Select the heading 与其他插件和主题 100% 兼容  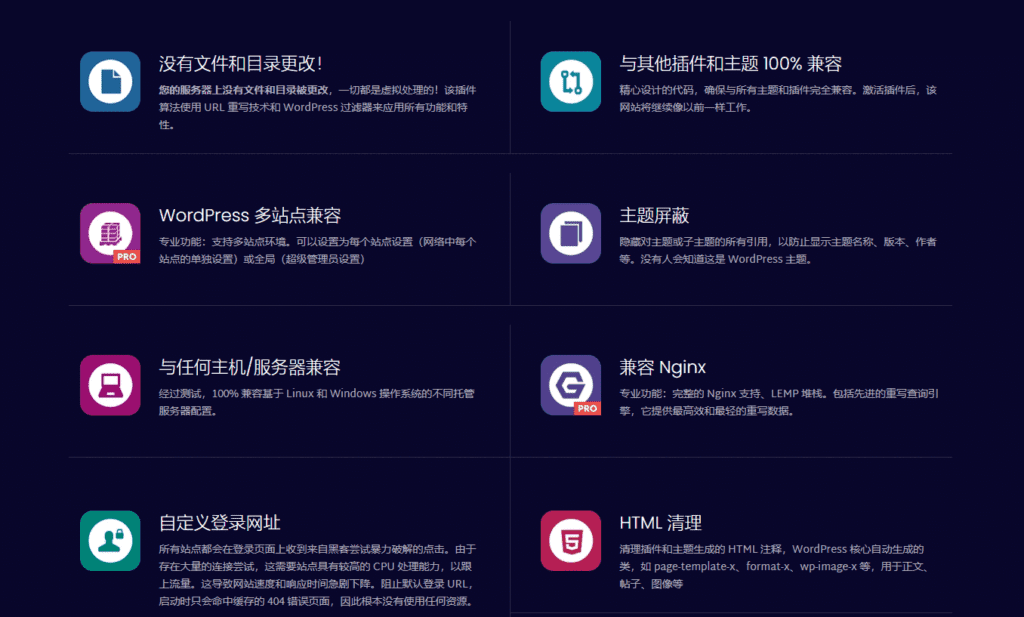pos(730,64)
